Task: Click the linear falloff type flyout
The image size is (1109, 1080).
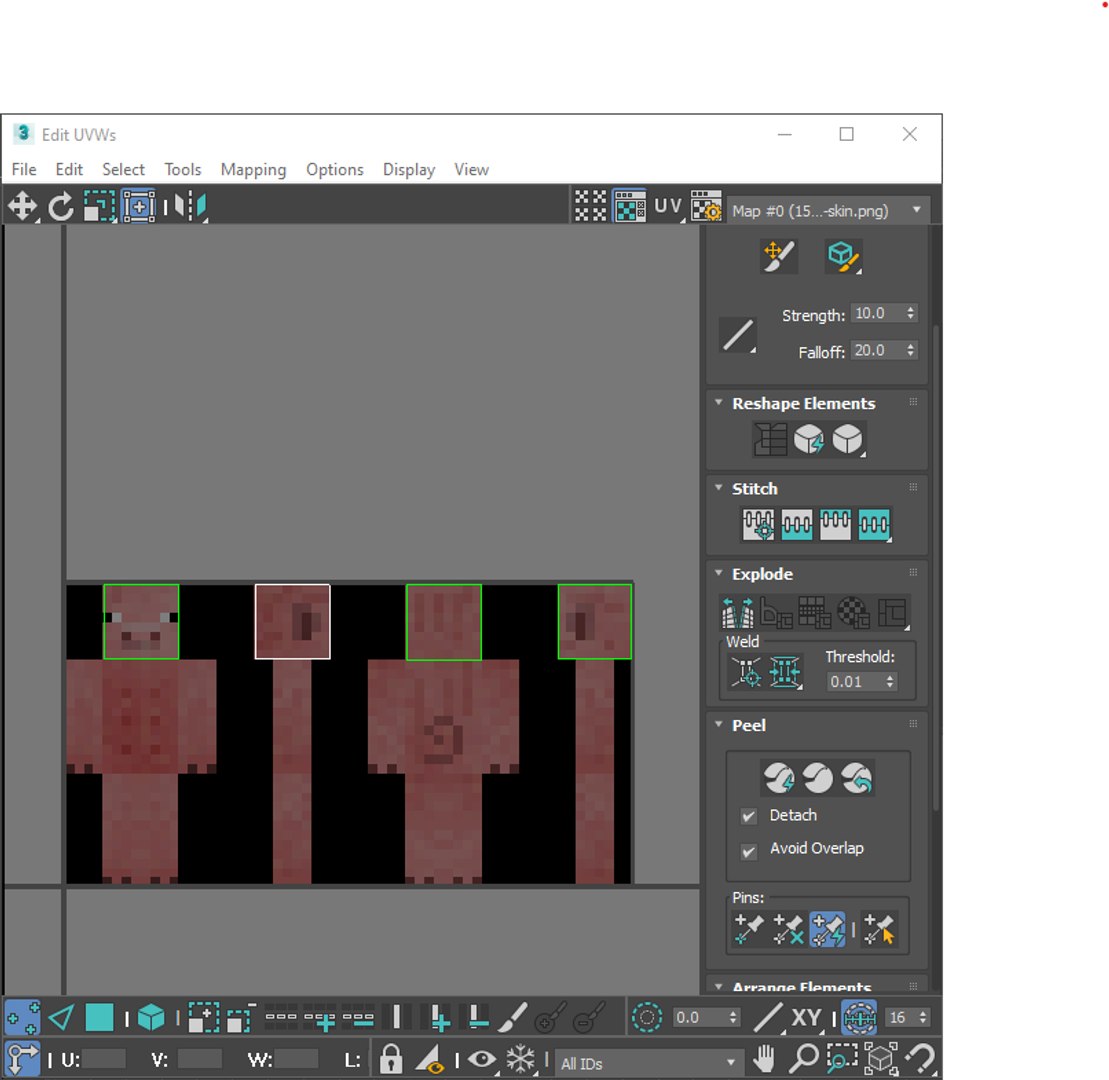Action: click(738, 335)
